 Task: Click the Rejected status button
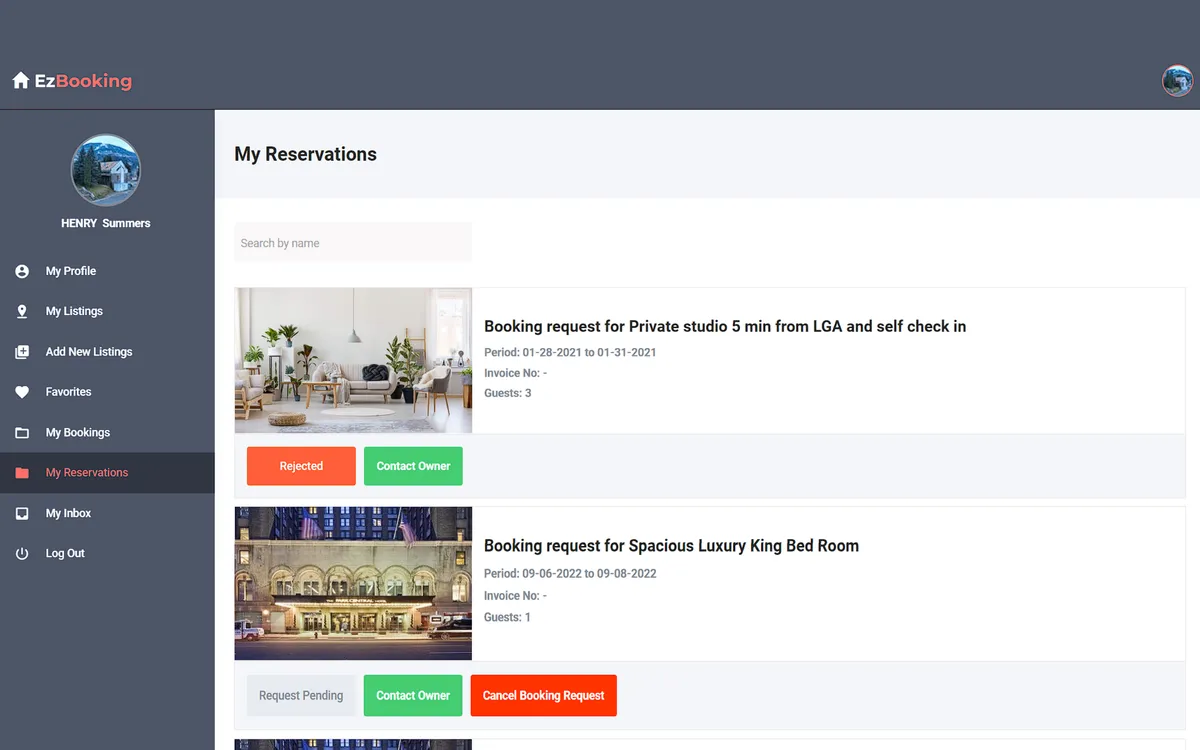(301, 466)
